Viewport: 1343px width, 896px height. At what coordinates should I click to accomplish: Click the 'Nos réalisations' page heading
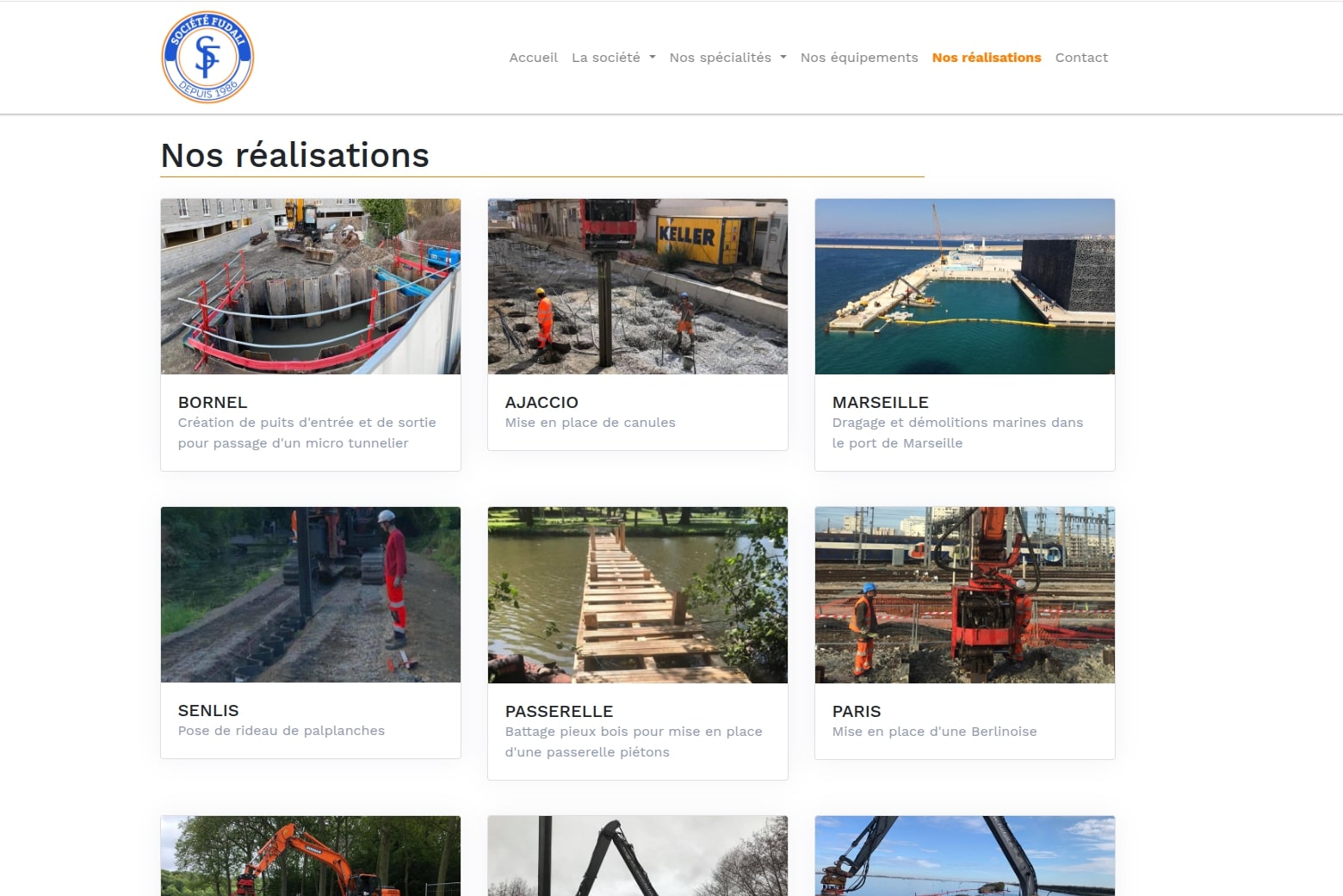pyautogui.click(x=295, y=156)
